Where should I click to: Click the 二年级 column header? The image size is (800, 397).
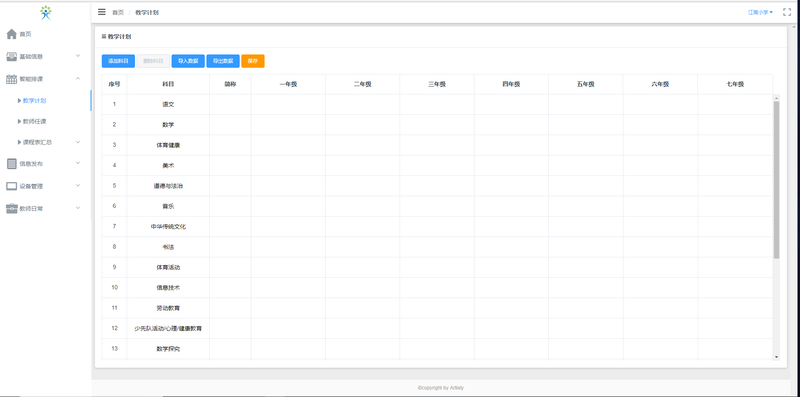pos(363,84)
